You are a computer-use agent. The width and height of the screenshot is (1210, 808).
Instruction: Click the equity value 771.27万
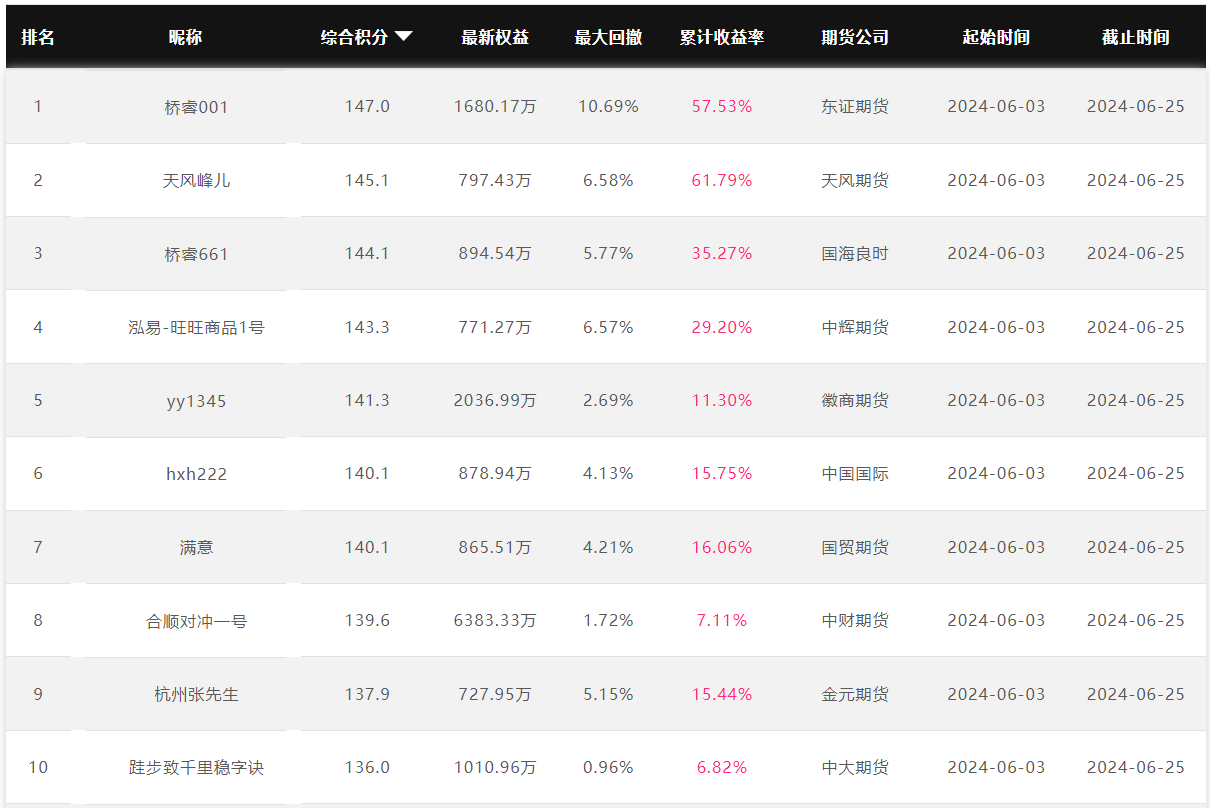click(495, 327)
